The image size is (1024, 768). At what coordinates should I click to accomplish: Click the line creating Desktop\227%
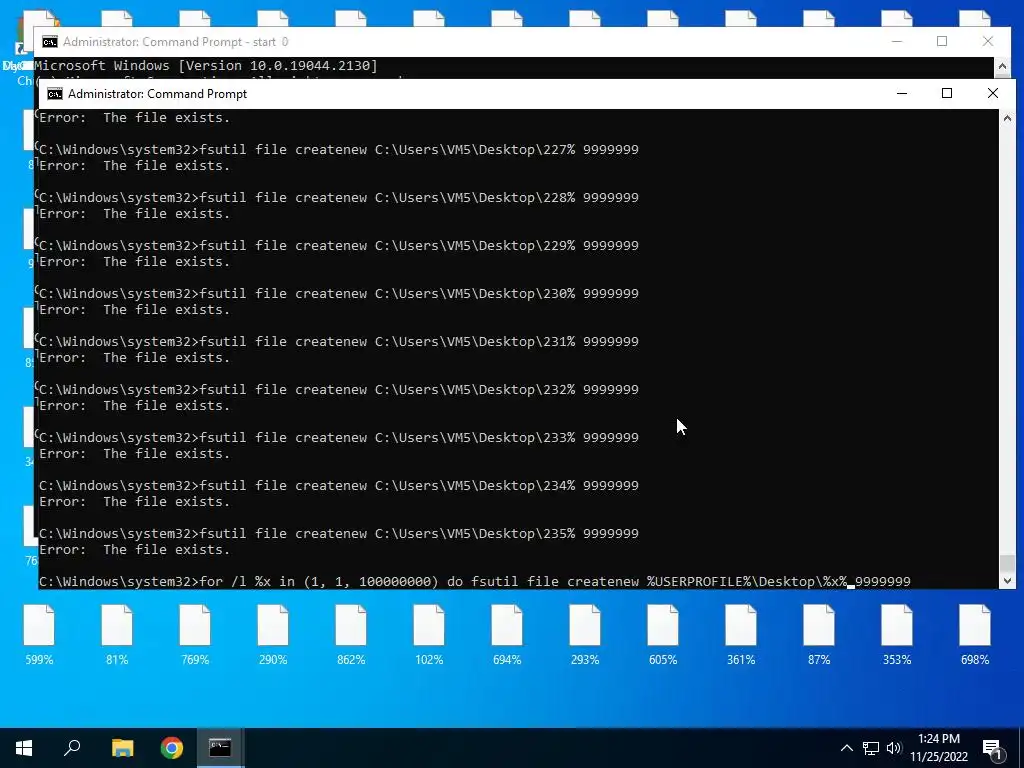339,150
